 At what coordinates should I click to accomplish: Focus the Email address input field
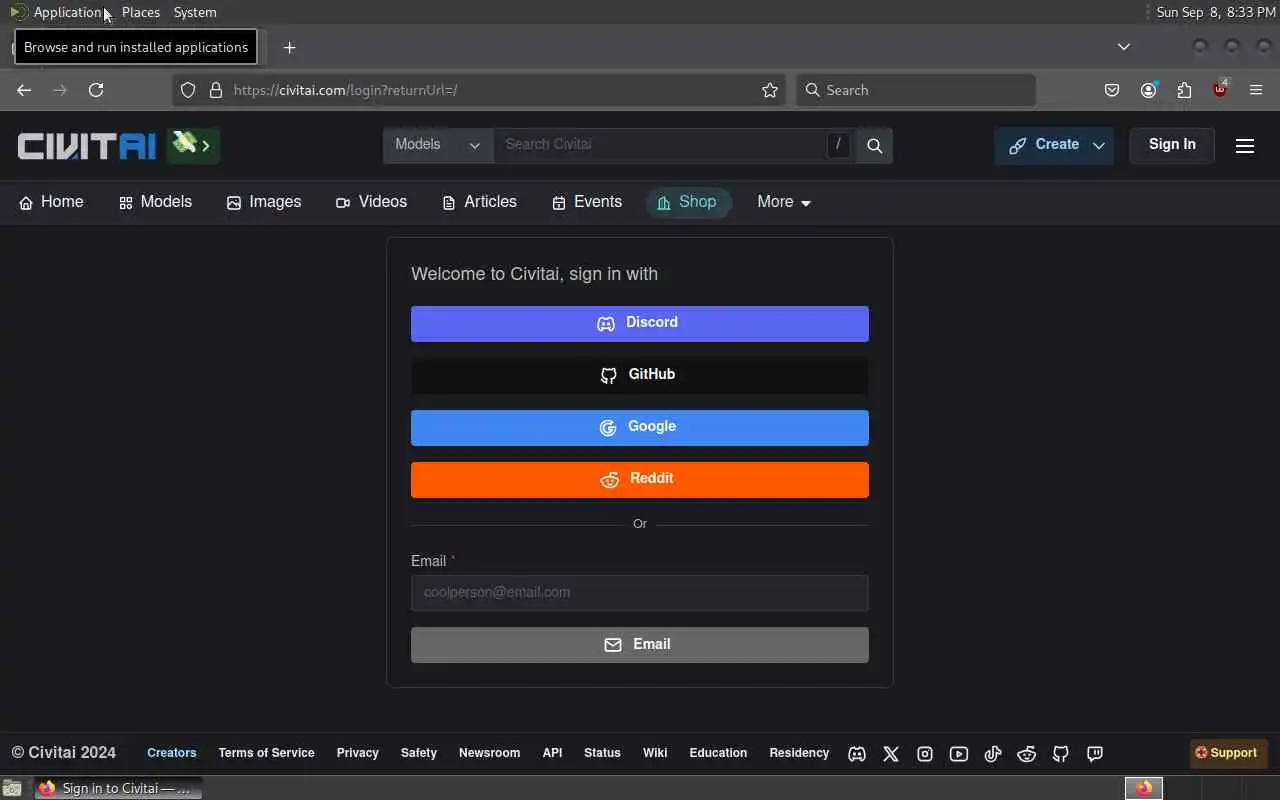point(640,593)
